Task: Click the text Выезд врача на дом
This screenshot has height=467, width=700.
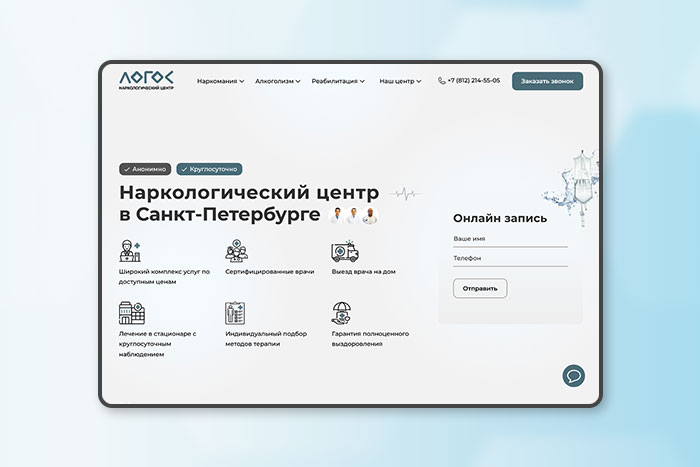Action: tap(363, 271)
